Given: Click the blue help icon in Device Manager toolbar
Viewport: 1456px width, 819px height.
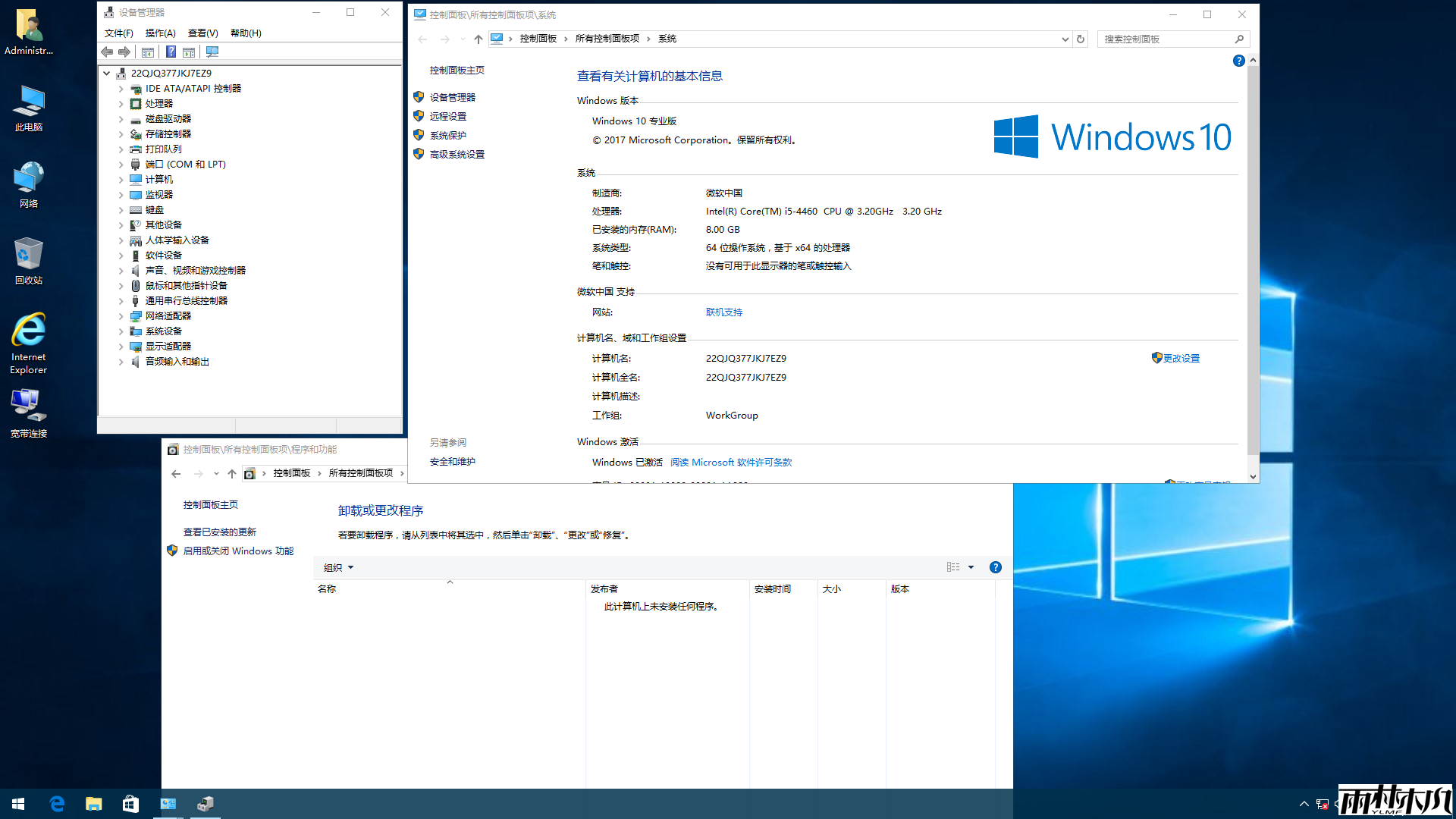Looking at the screenshot, I should [x=171, y=52].
